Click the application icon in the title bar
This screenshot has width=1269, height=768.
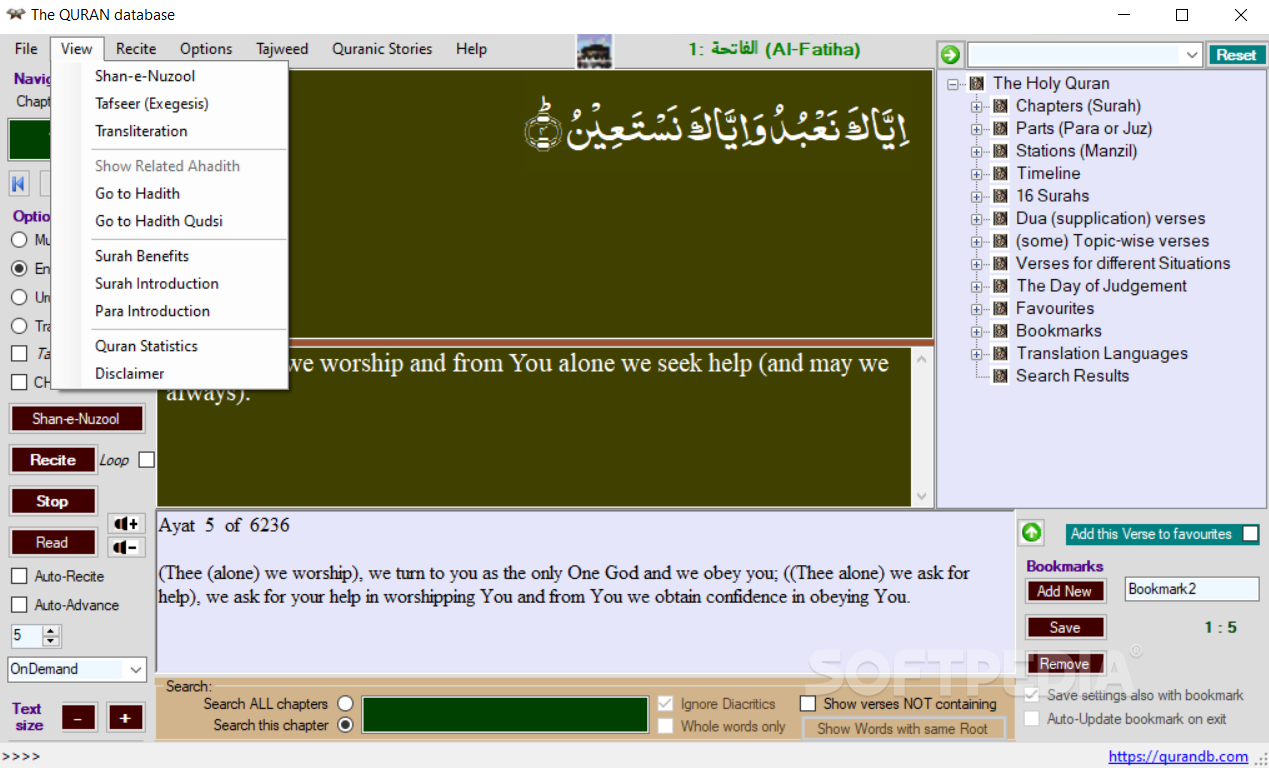15,14
